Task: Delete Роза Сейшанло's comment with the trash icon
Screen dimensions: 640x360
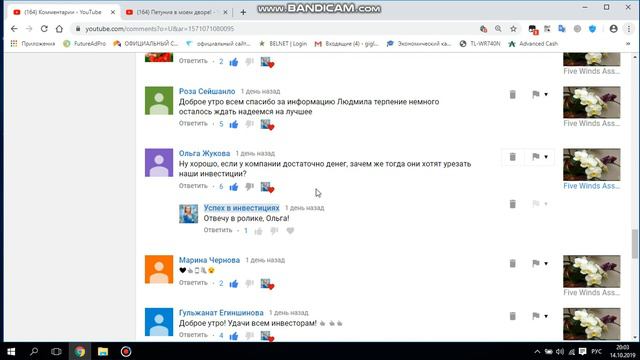Action: pyautogui.click(x=513, y=95)
